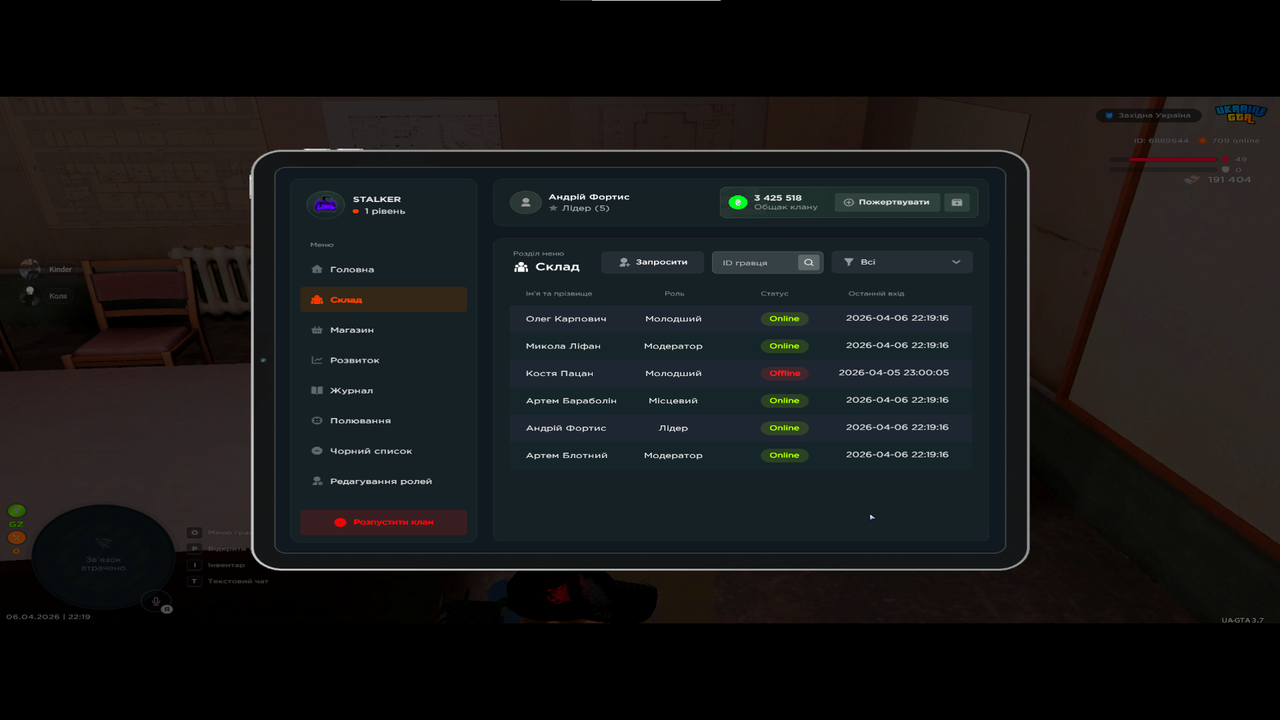Click the Пожертвувати donate button
The image size is (1280, 720).
(x=887, y=202)
